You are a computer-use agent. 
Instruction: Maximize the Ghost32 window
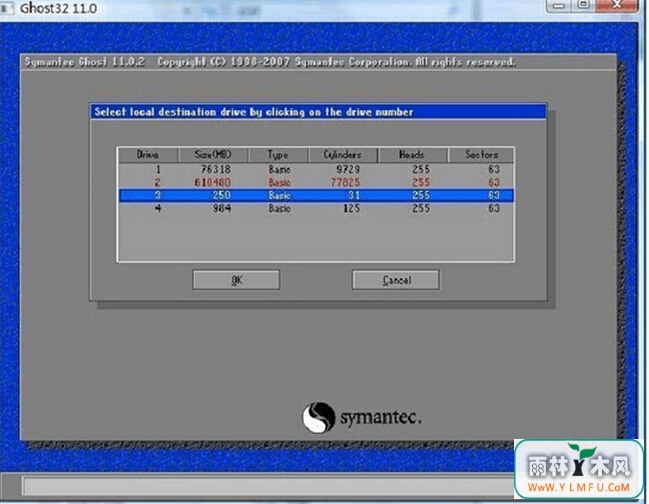click(x=583, y=6)
